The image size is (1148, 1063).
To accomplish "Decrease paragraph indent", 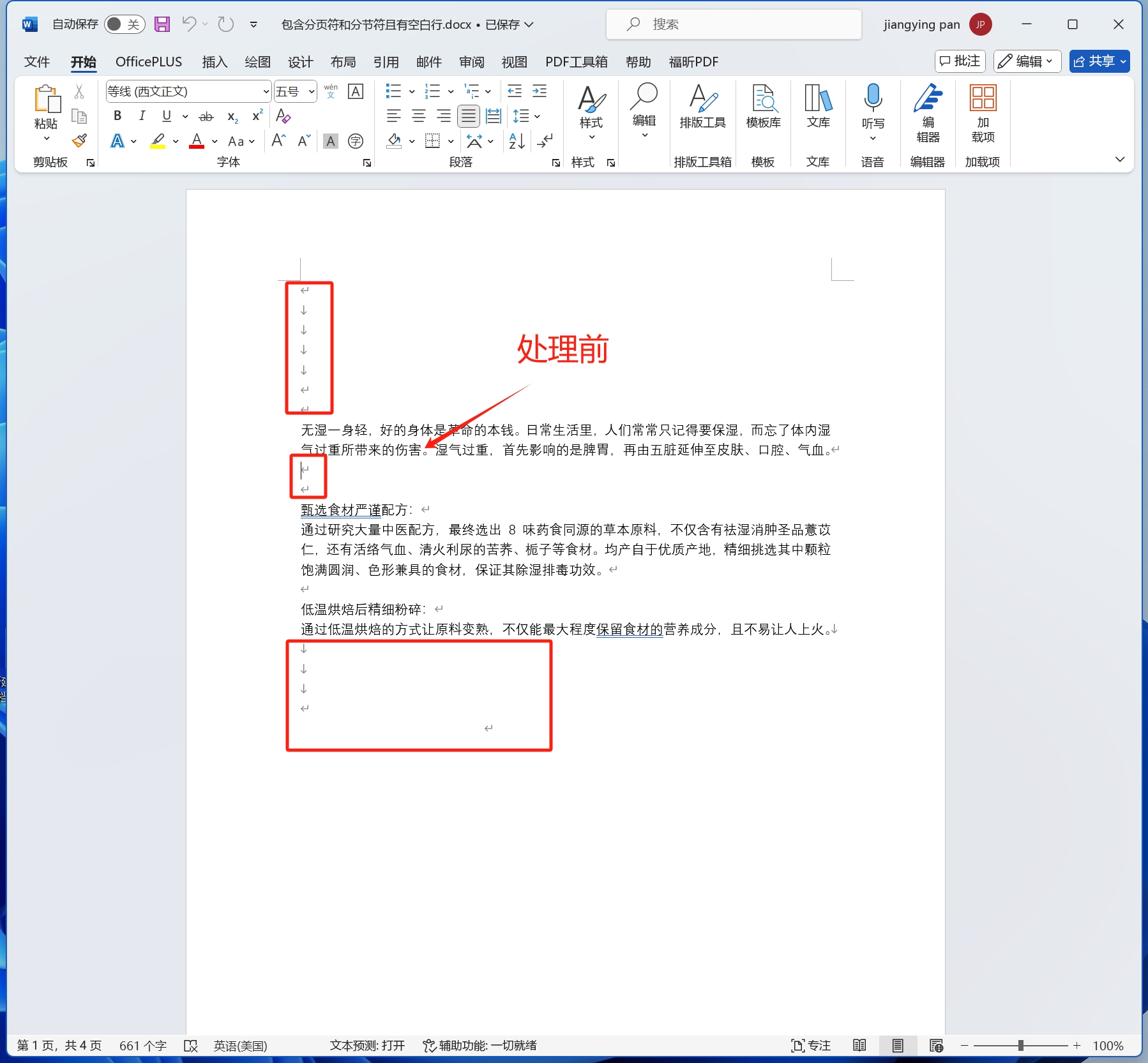I will (515, 91).
